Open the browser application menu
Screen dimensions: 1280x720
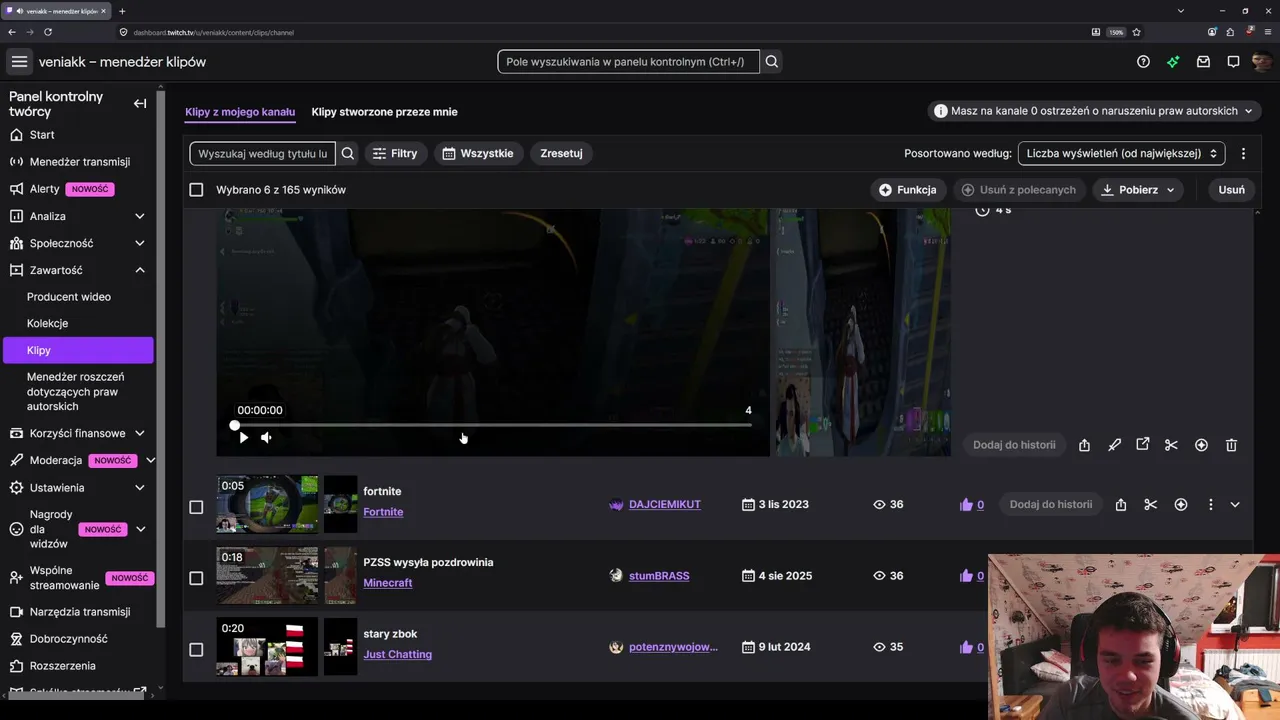(1268, 32)
